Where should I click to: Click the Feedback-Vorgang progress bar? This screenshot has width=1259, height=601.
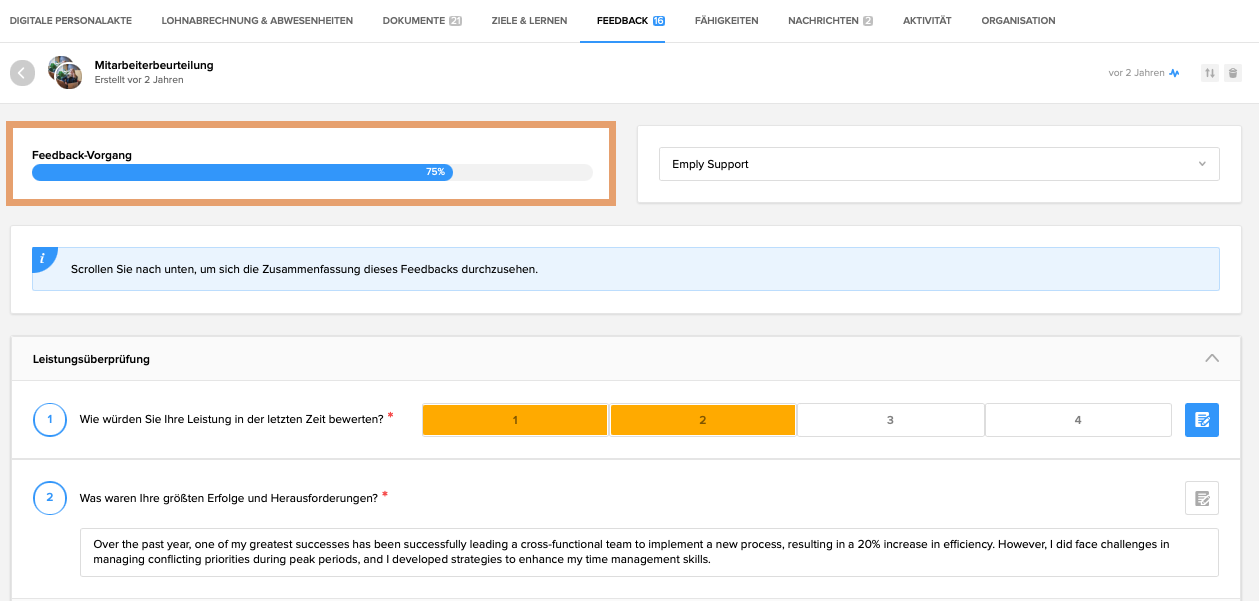312,172
